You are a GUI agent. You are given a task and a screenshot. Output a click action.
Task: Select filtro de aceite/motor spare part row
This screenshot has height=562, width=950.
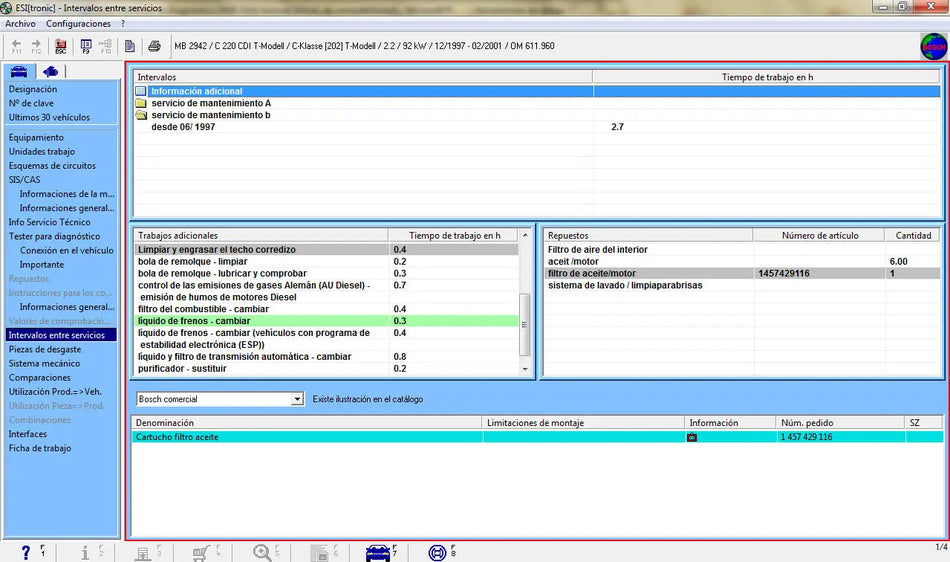[592, 273]
